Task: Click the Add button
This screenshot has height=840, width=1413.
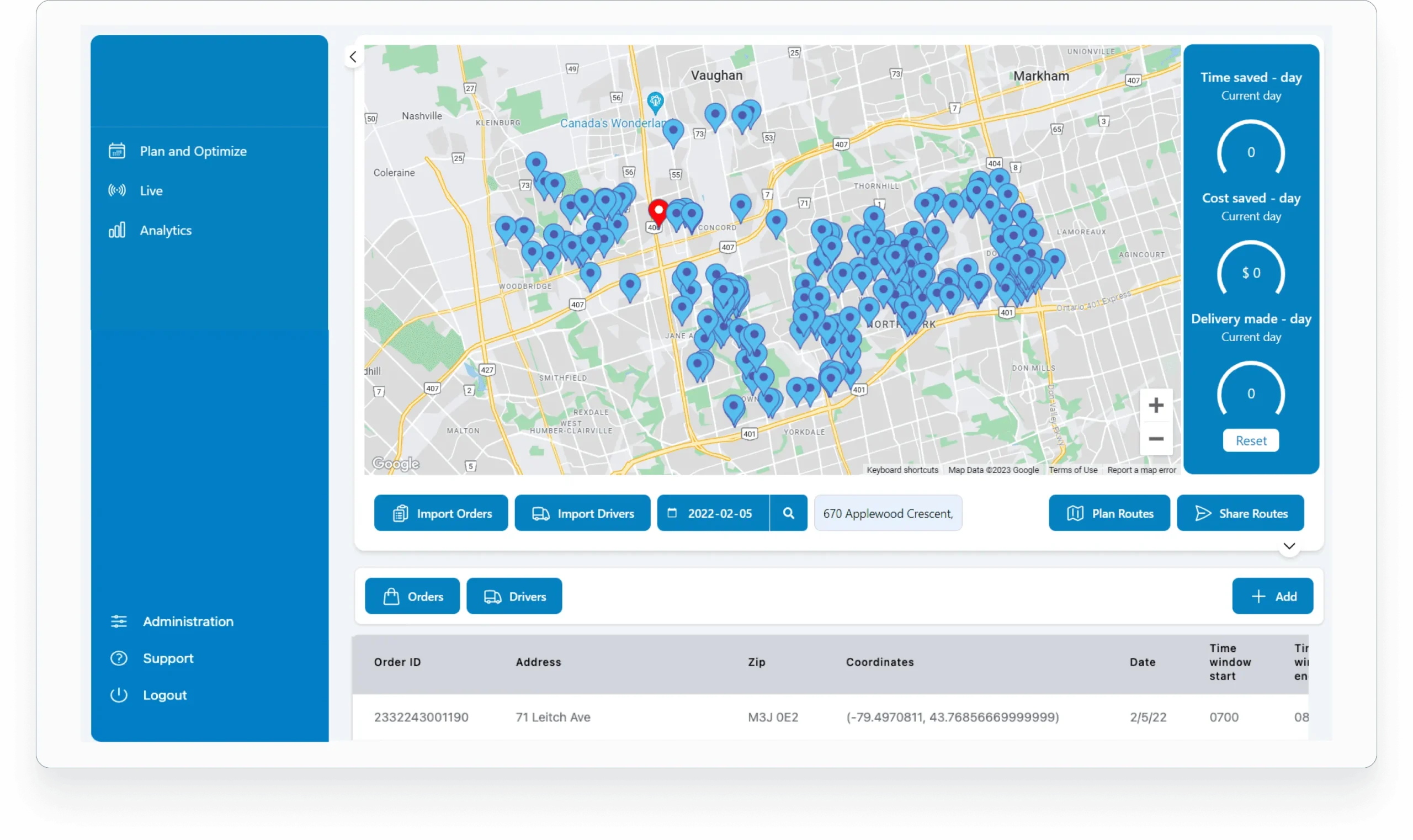Action: pyautogui.click(x=1272, y=596)
